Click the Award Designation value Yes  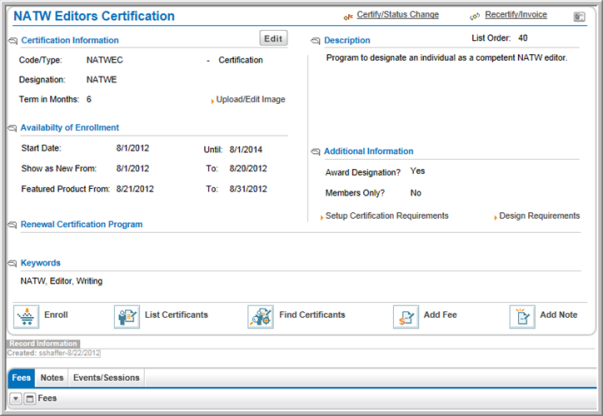pos(417,171)
